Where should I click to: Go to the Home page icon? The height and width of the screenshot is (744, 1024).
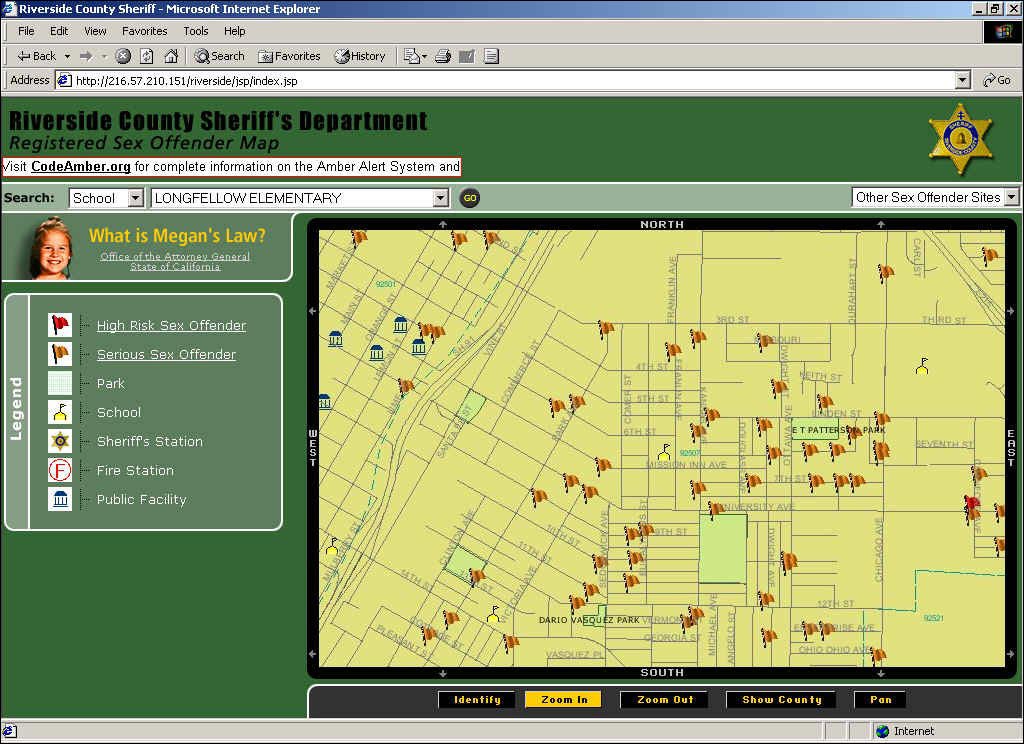(171, 56)
